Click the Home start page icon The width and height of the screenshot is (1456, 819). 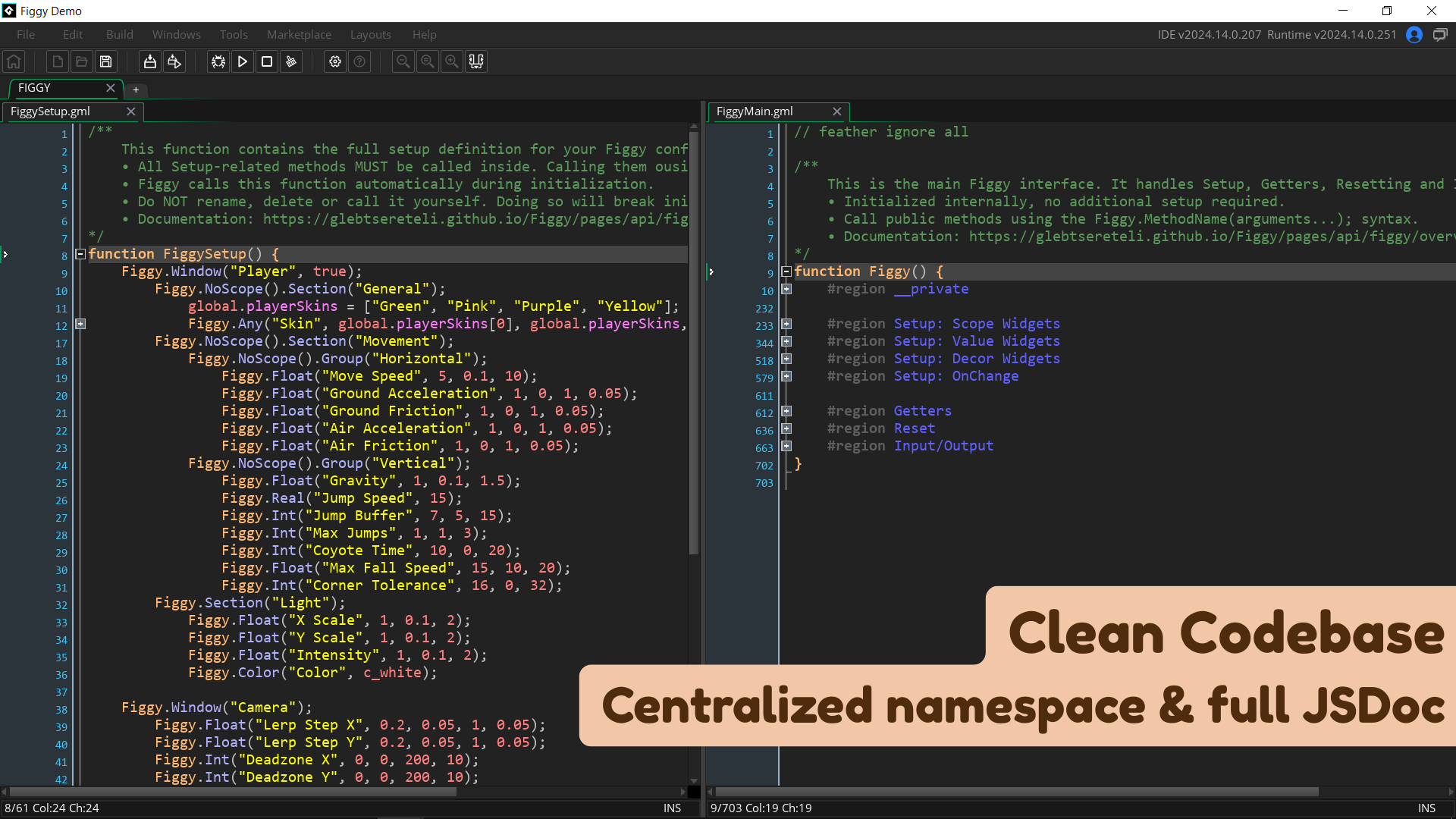(x=14, y=61)
